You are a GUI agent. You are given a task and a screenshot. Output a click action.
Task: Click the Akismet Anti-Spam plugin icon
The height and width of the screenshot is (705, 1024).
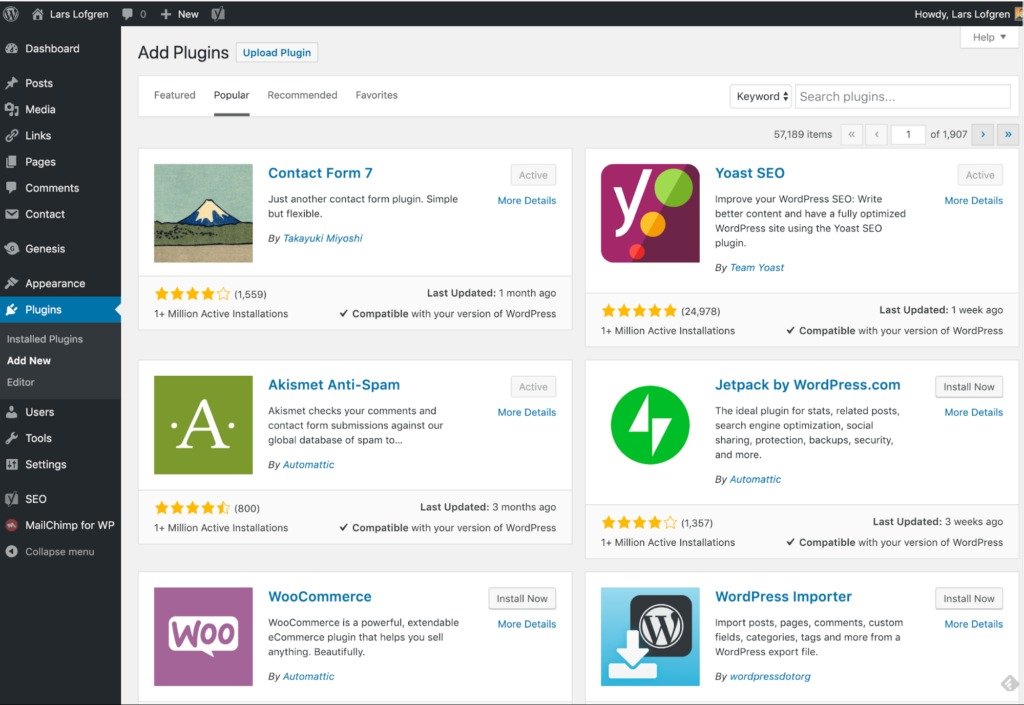click(203, 425)
